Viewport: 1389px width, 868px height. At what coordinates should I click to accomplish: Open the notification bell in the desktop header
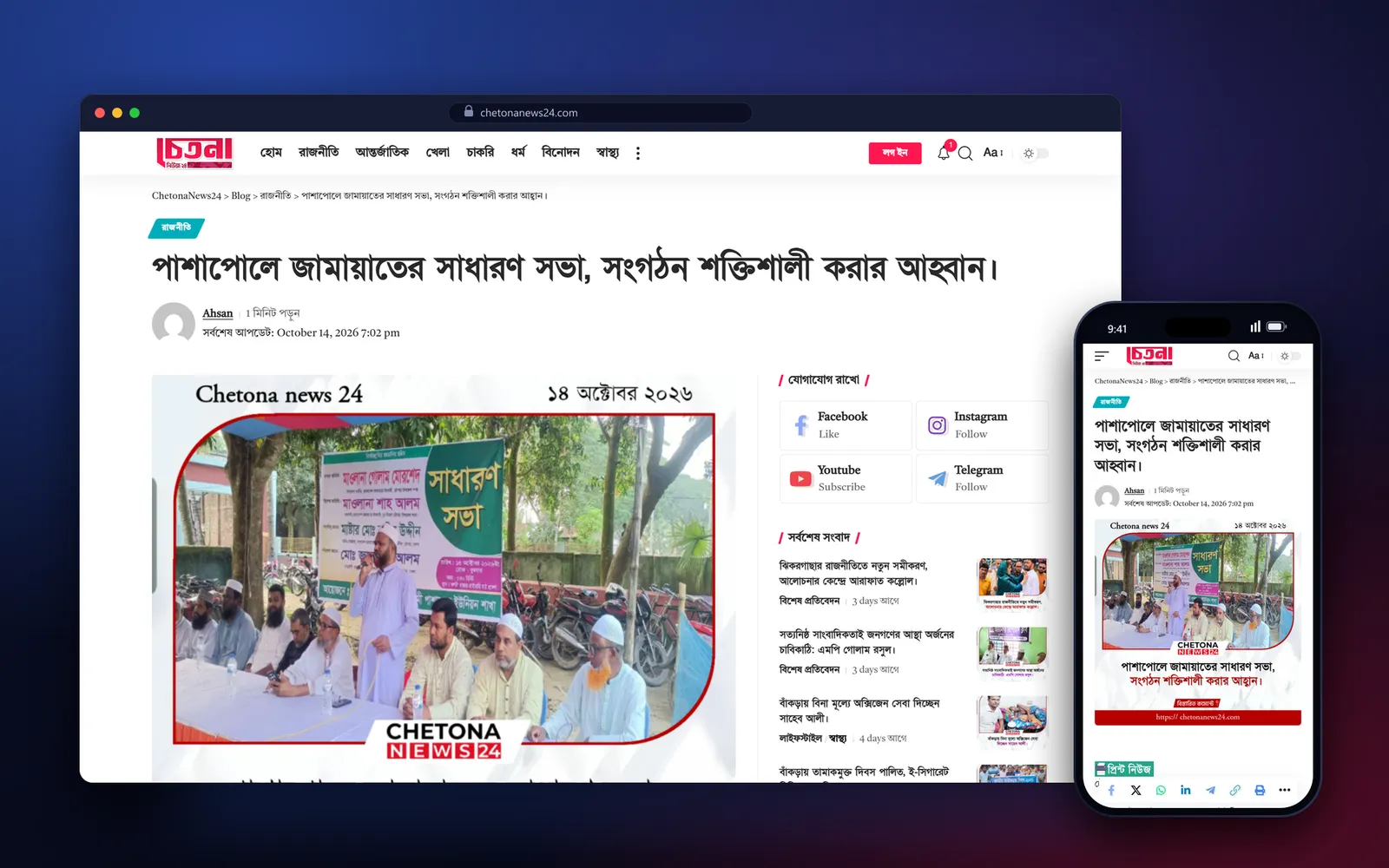[x=944, y=153]
